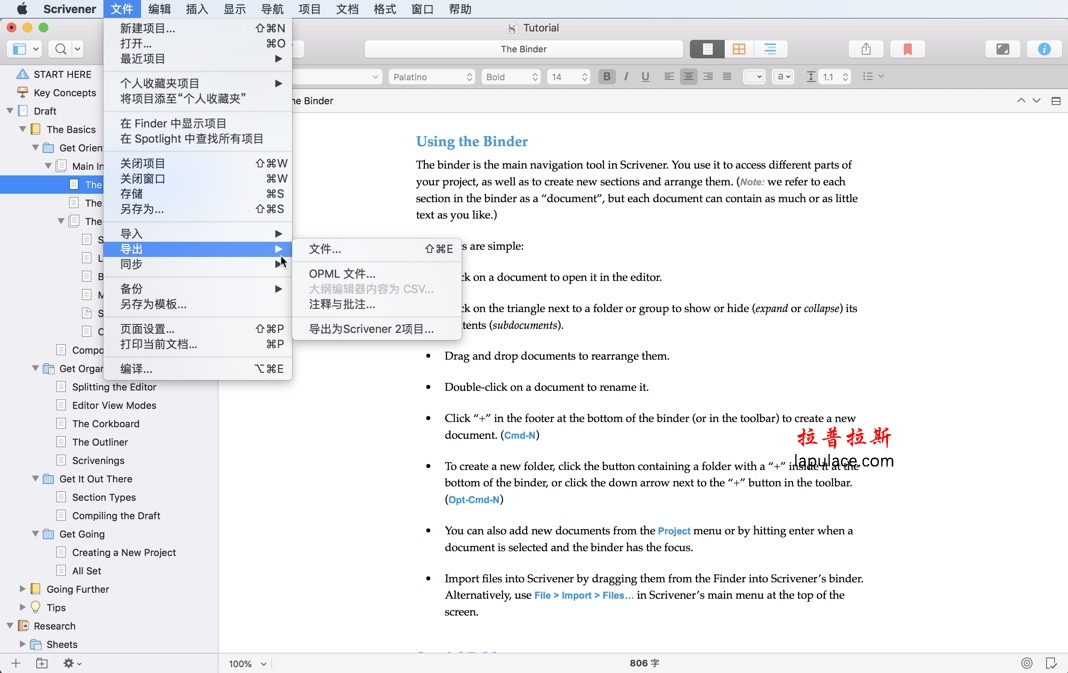Open the Palatino font dropdown
This screenshot has width=1068, height=673.
432,77
